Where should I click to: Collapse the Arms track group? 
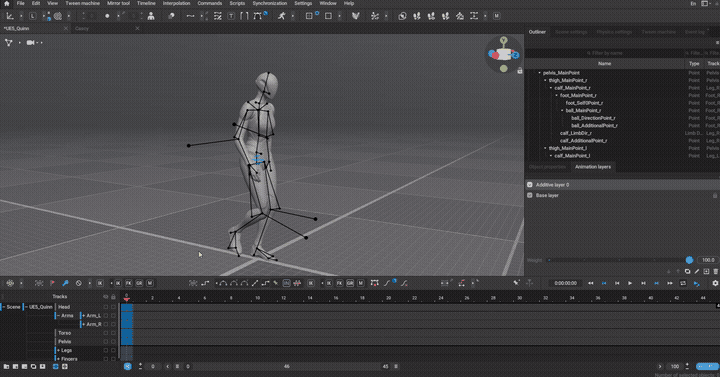point(58,315)
